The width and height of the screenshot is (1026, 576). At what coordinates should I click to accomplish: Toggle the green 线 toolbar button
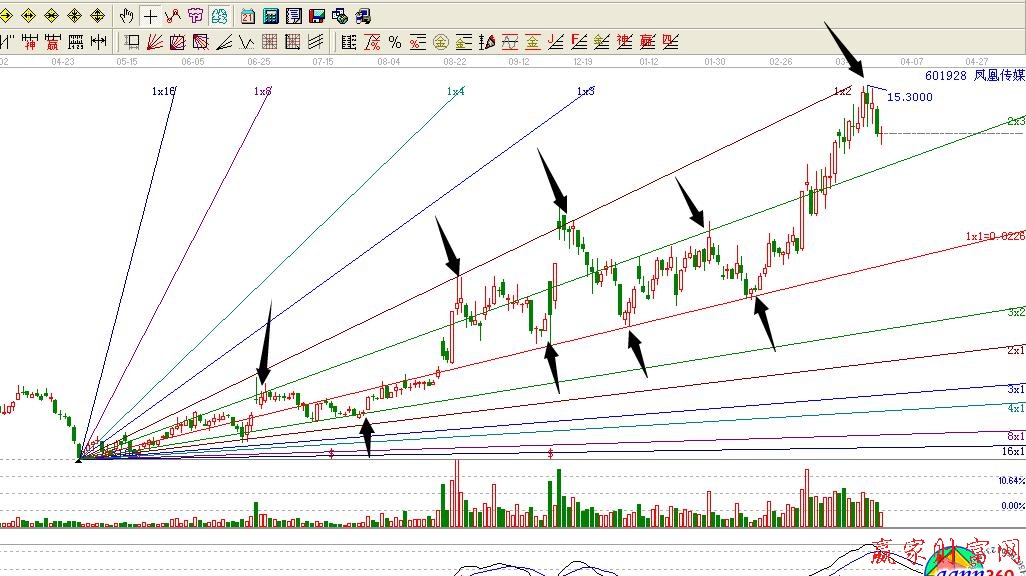[x=219, y=16]
